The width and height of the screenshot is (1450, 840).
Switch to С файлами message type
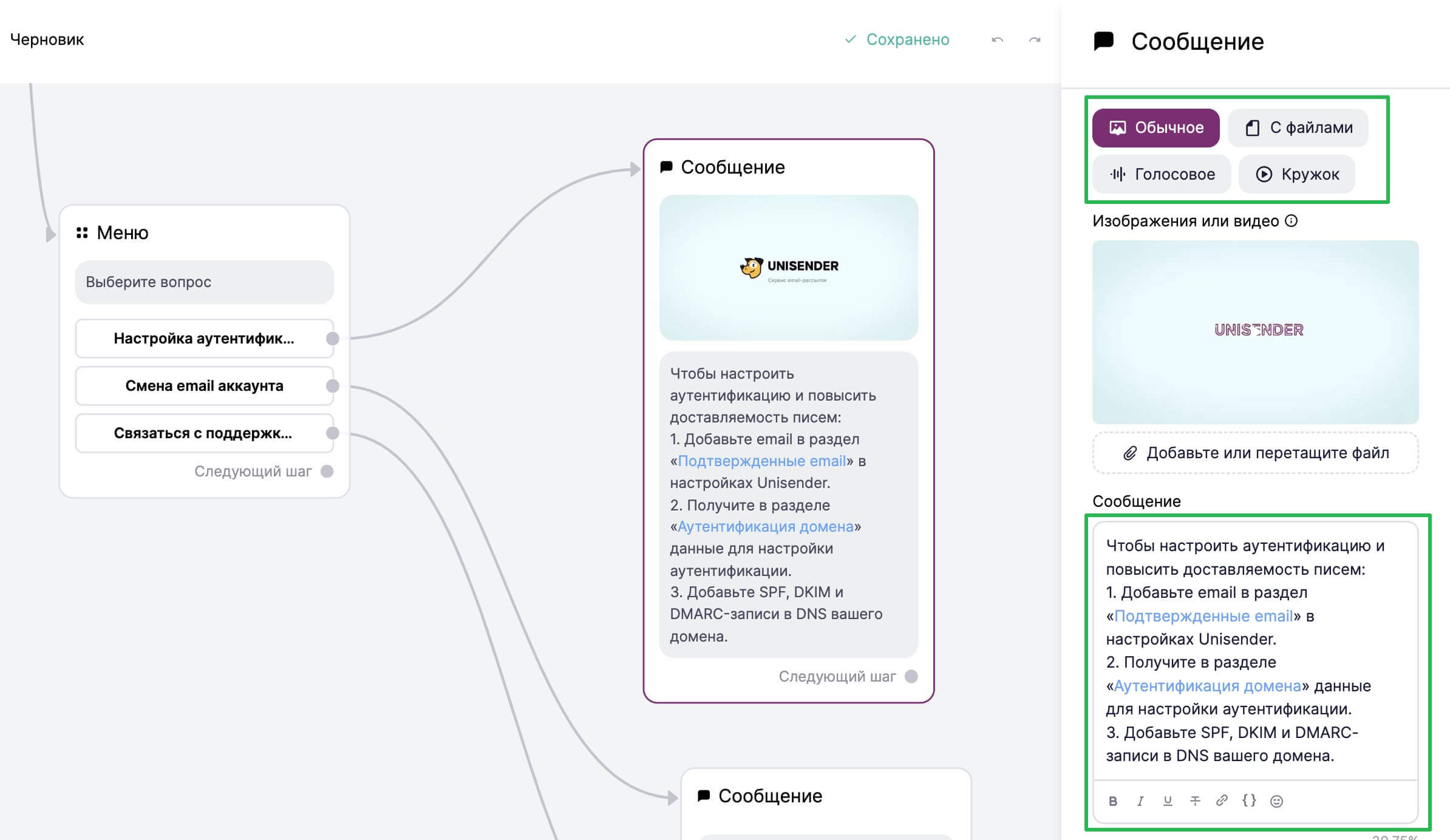tap(1298, 127)
